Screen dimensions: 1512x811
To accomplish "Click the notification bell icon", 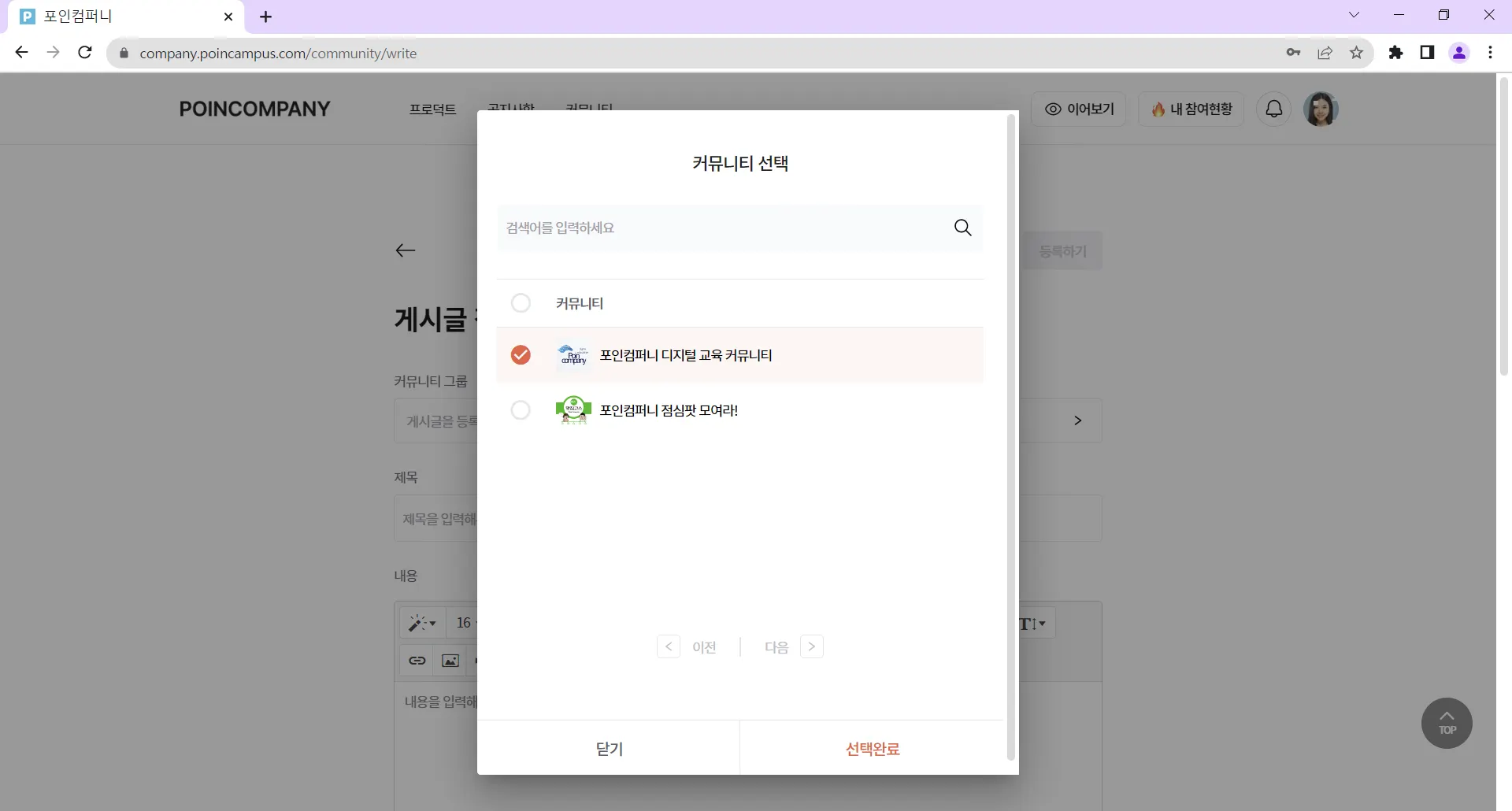I will click(x=1273, y=109).
